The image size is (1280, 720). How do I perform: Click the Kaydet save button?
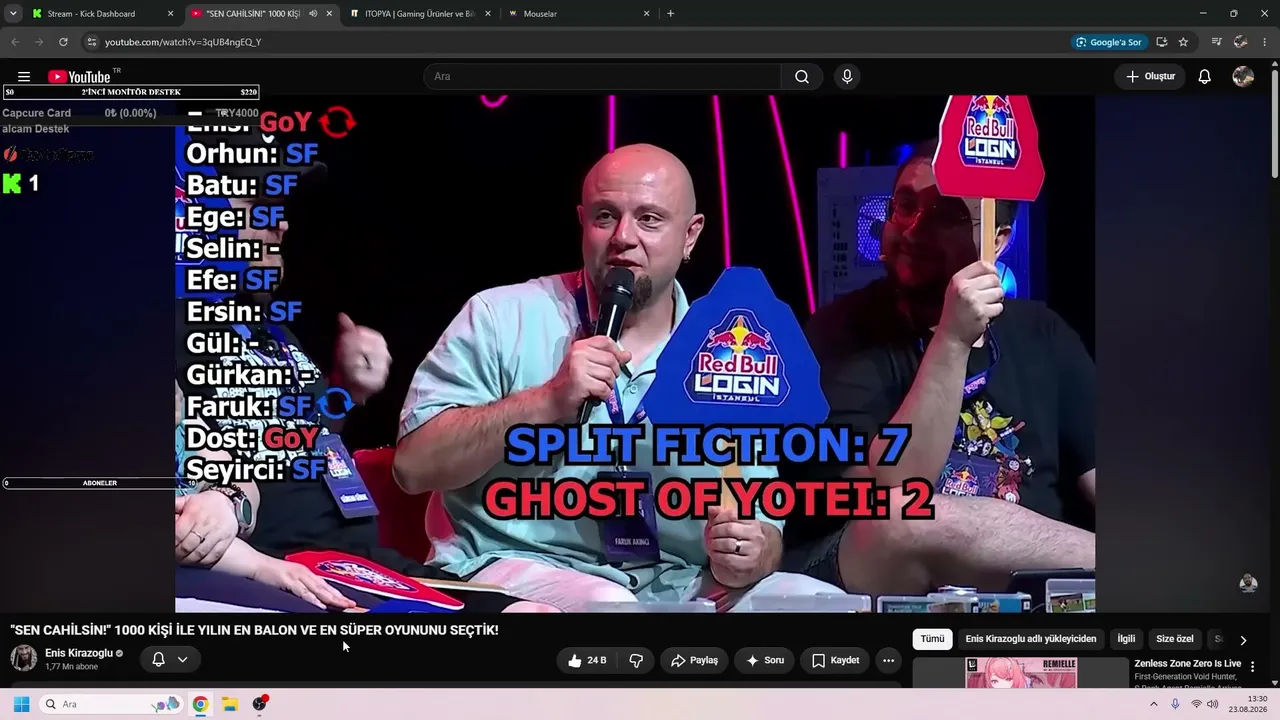(835, 660)
